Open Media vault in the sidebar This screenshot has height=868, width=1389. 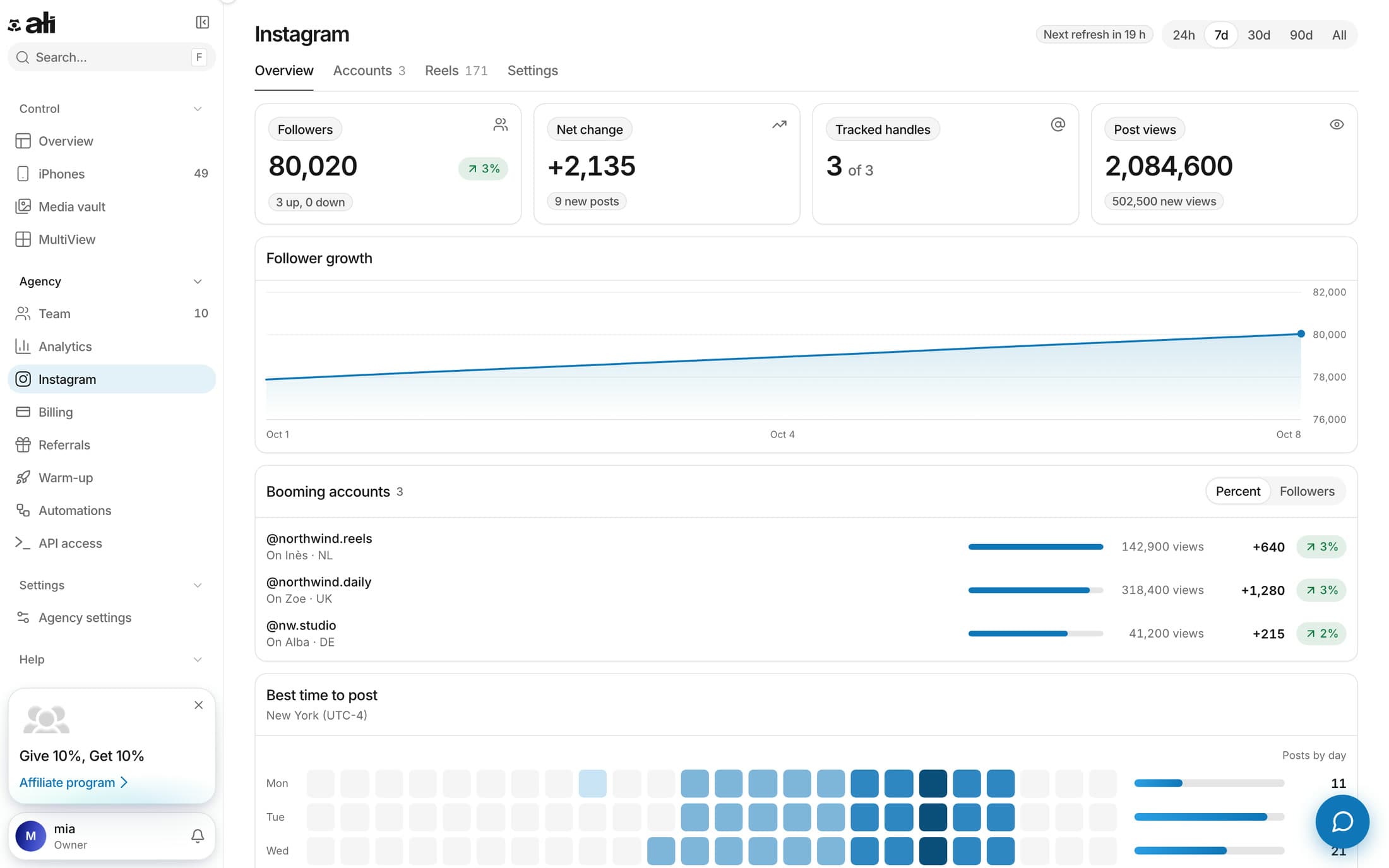click(x=111, y=206)
